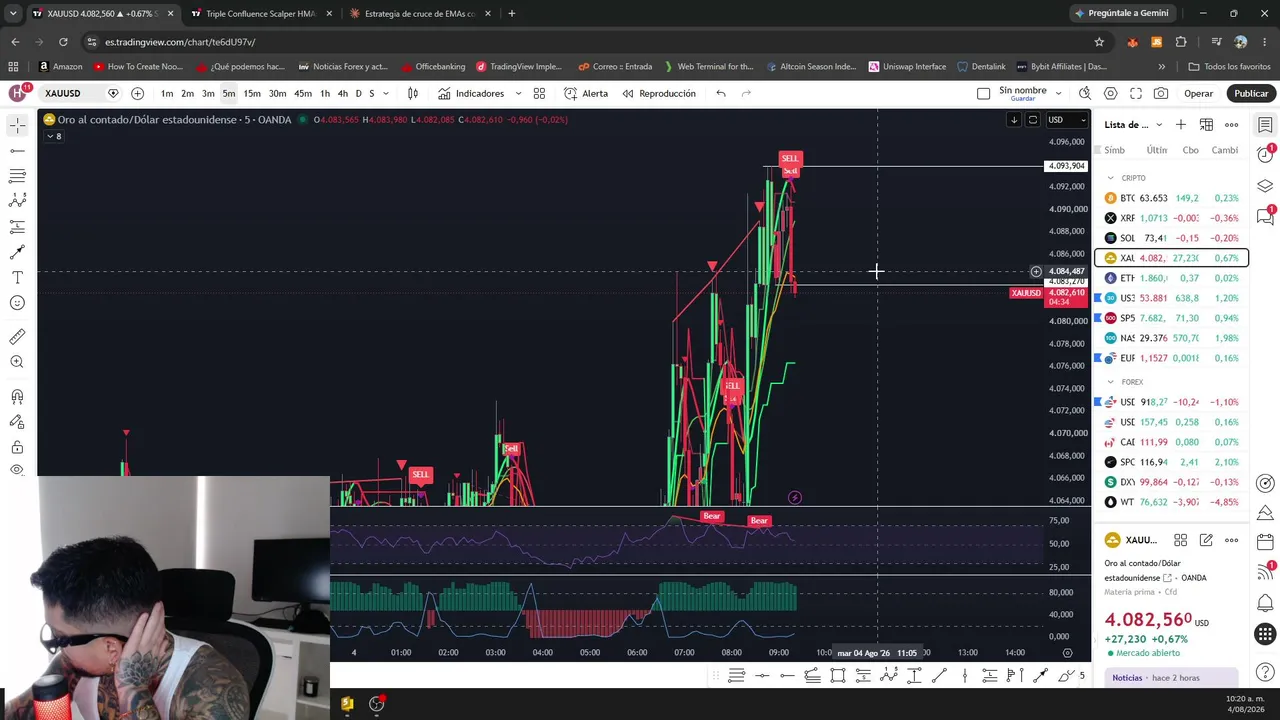Open watchlist advanced view table icon
The height and width of the screenshot is (720, 1280).
pyautogui.click(x=1206, y=125)
